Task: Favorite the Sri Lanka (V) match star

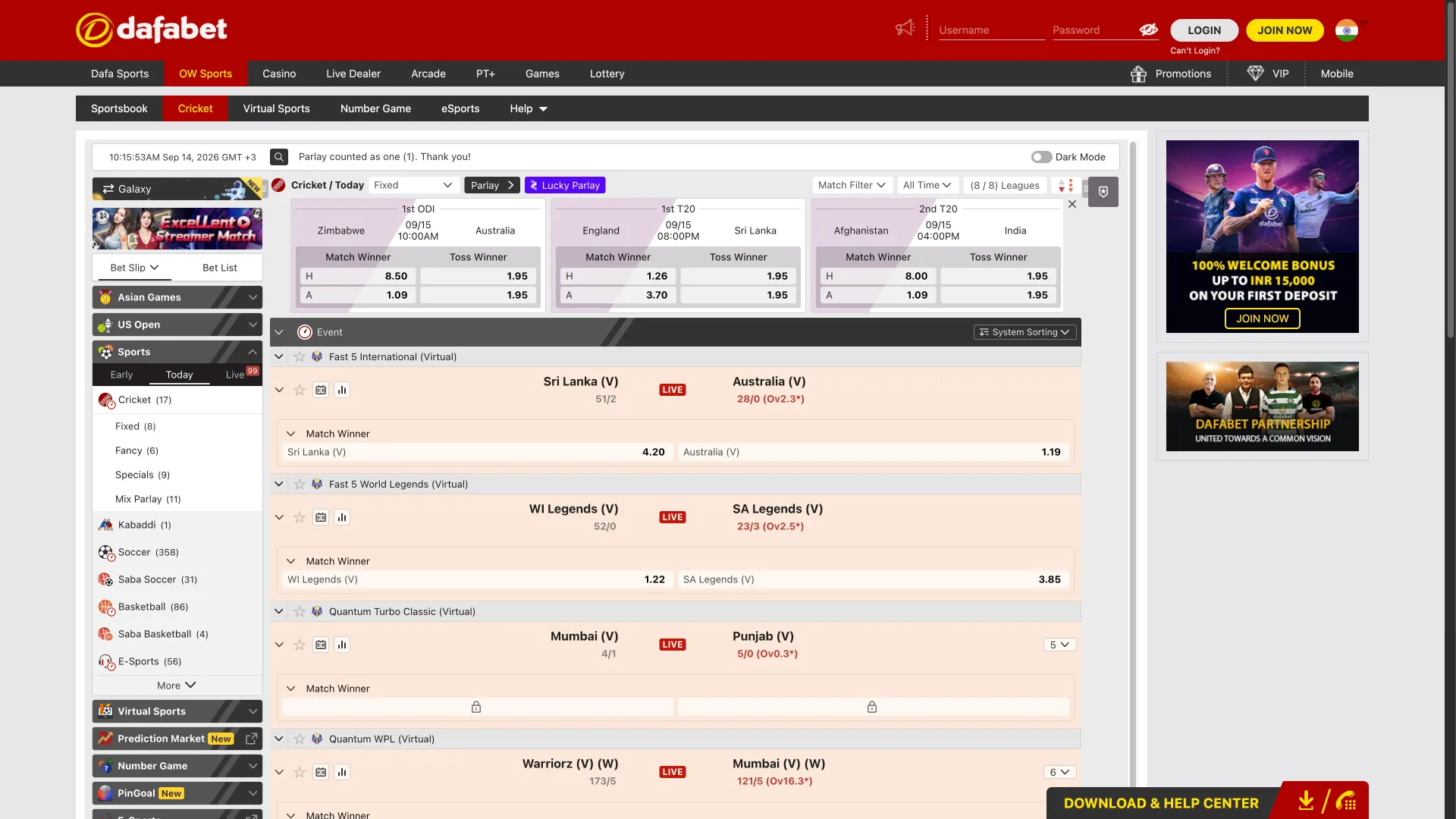Action: click(300, 390)
